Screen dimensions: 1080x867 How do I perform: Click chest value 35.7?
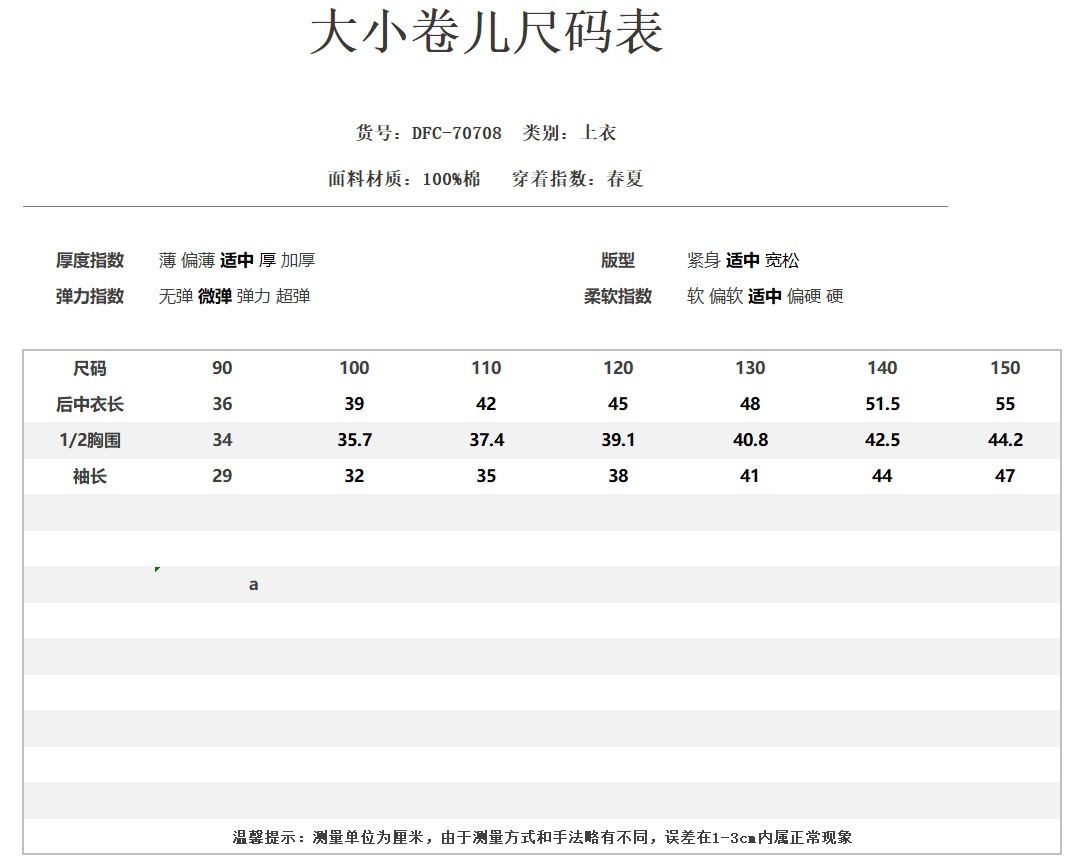pyautogui.click(x=354, y=439)
